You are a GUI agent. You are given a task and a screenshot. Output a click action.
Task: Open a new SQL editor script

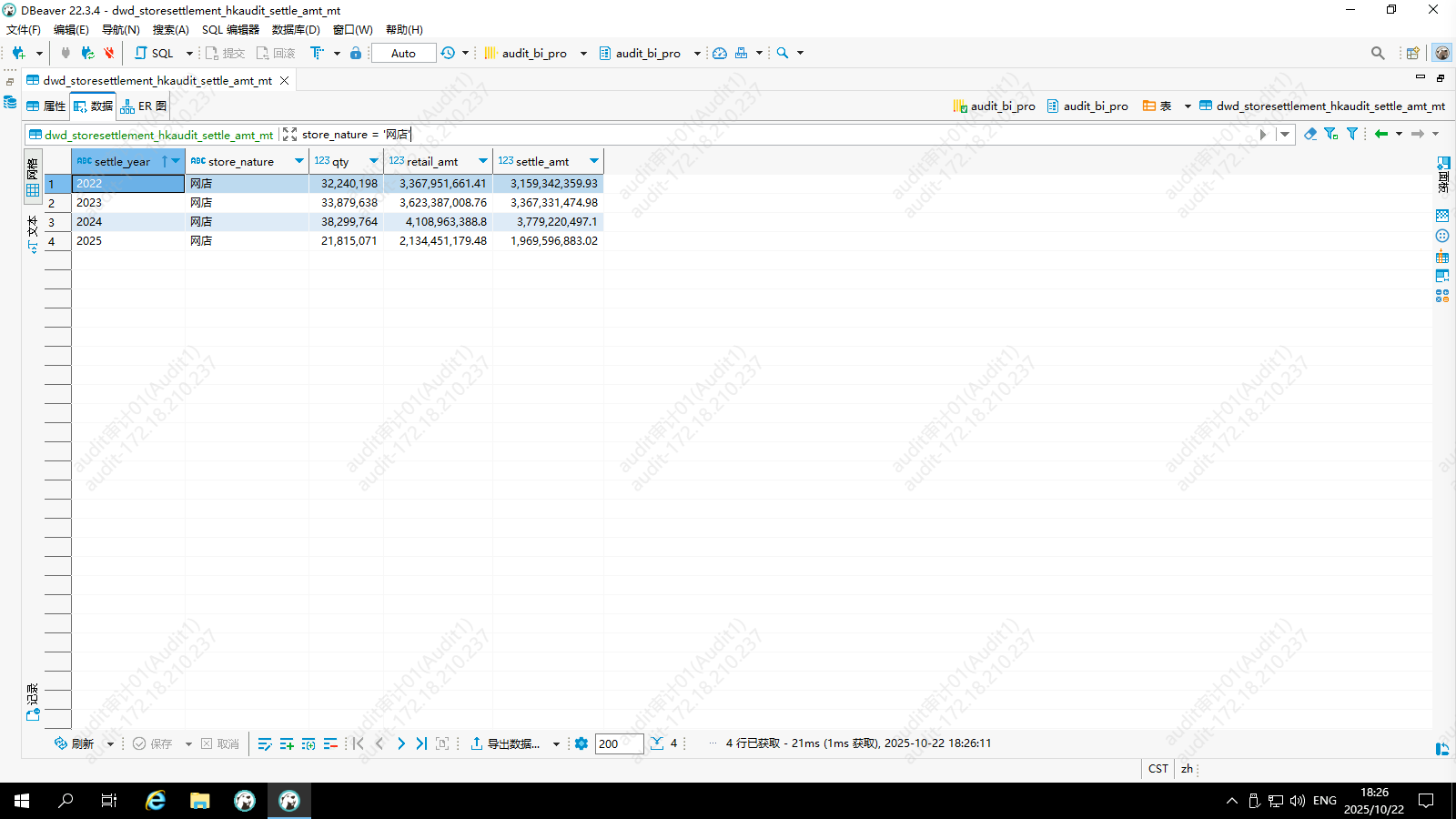point(154,53)
